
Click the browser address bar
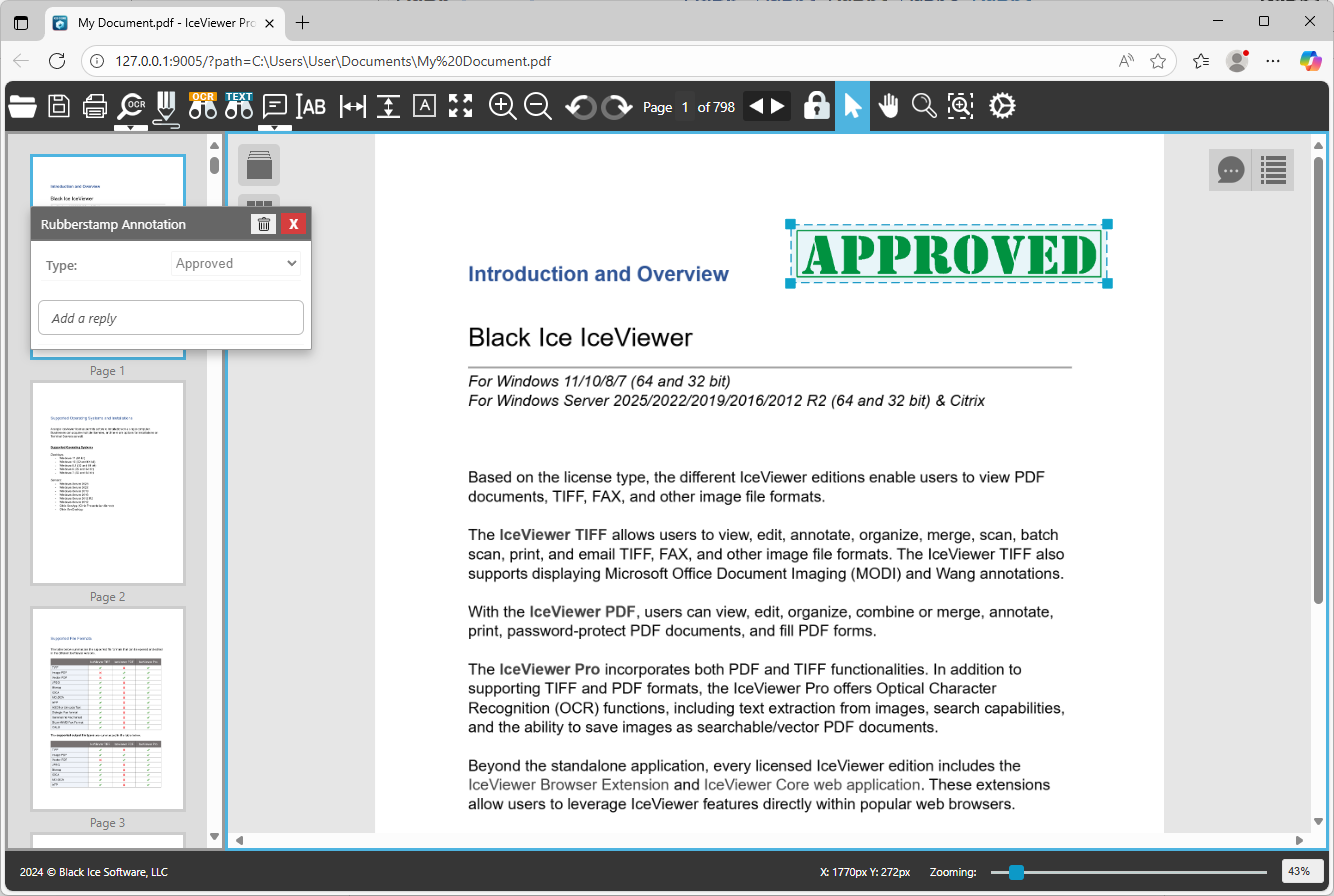[x=600, y=61]
